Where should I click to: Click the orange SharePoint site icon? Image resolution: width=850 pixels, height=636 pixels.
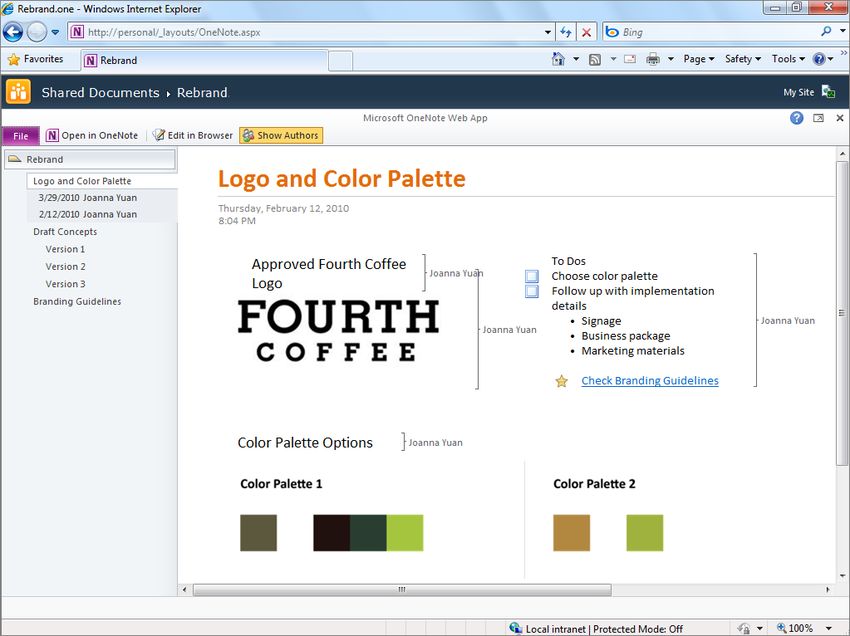[x=18, y=91]
